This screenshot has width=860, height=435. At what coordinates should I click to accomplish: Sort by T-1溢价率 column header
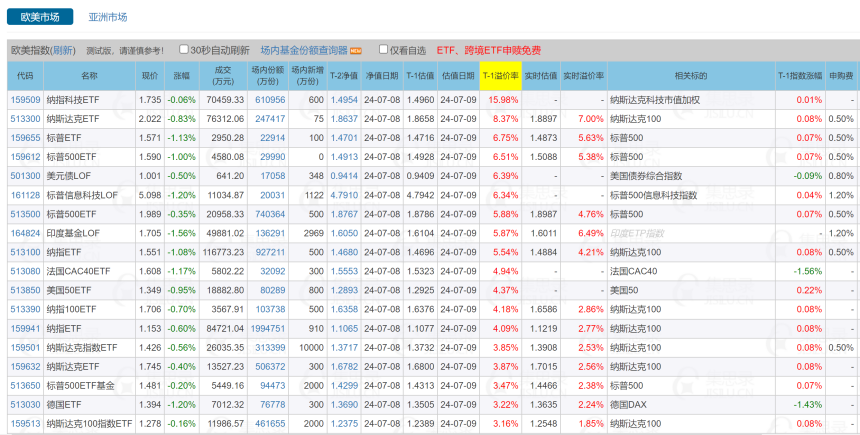[500, 75]
